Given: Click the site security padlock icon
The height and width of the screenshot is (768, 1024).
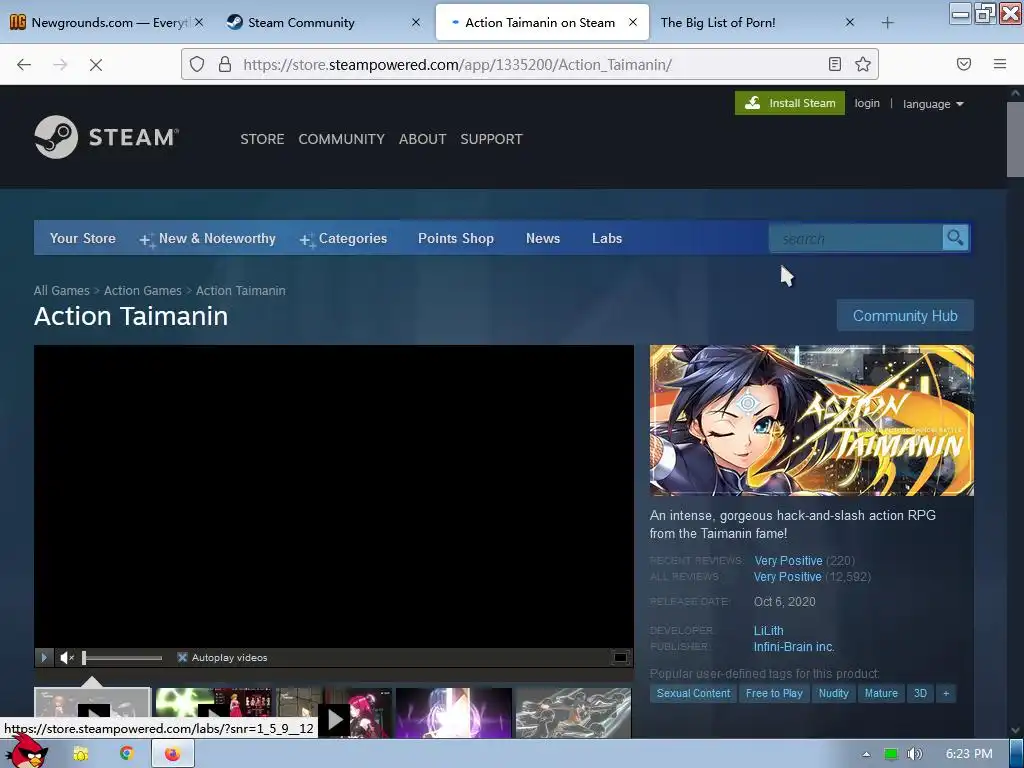Looking at the screenshot, I should click(x=225, y=64).
